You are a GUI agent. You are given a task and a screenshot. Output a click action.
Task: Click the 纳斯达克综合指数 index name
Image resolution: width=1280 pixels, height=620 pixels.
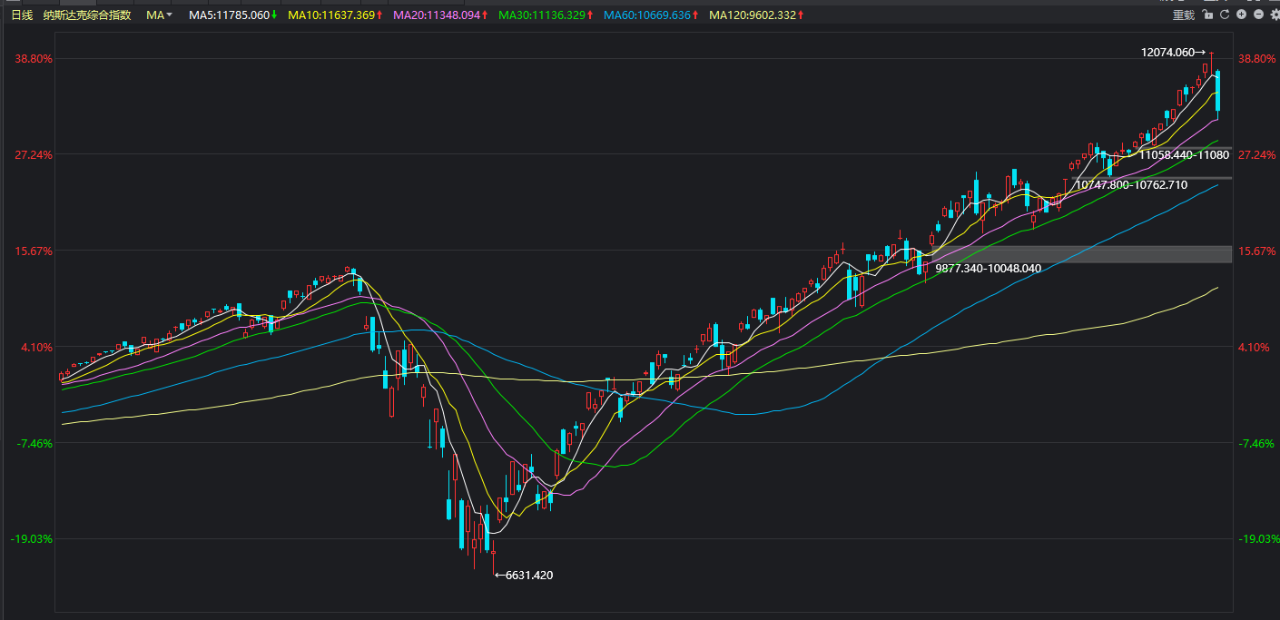(87, 15)
